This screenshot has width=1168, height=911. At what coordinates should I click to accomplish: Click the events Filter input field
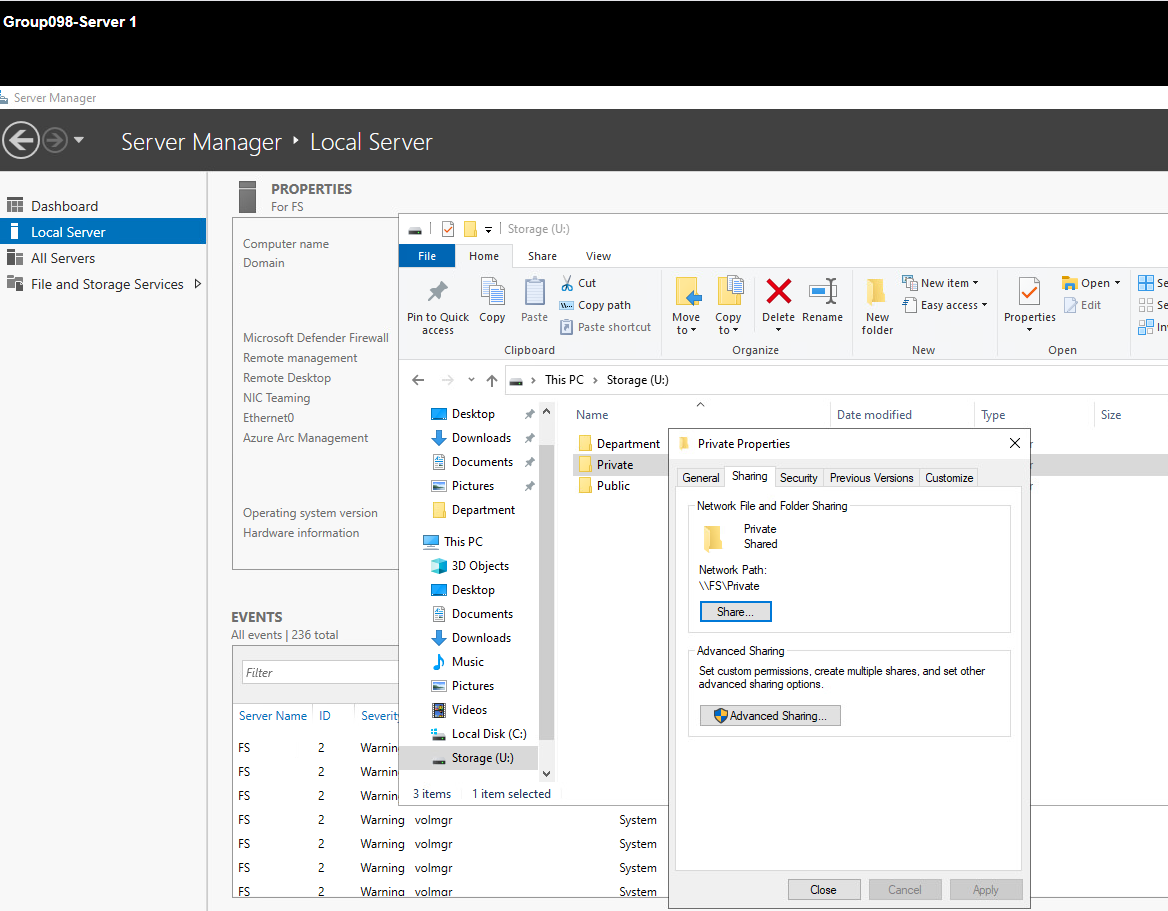point(320,673)
